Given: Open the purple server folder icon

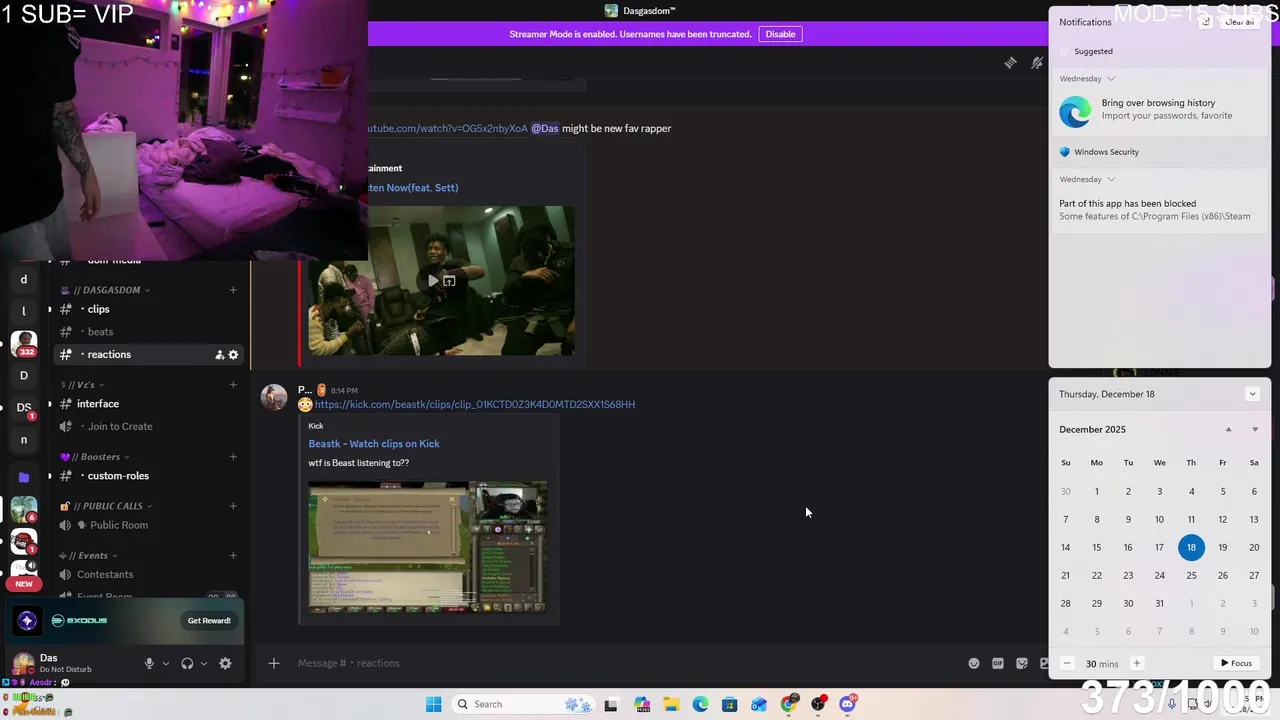Looking at the screenshot, I should [24, 477].
